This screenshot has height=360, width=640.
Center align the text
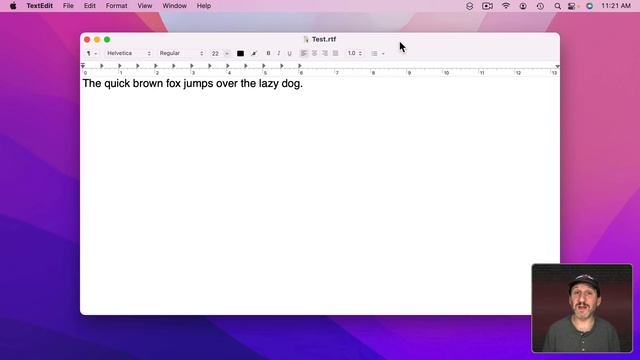coord(314,53)
